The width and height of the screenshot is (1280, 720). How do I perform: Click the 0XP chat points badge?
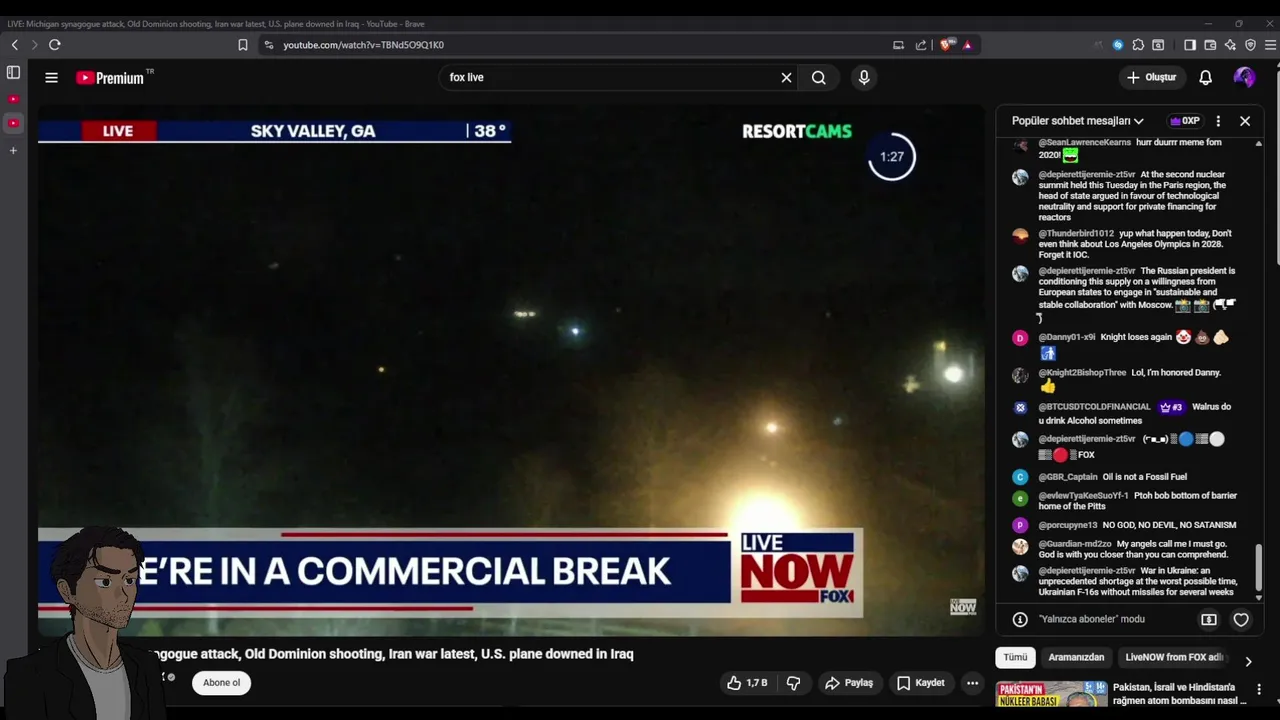click(x=1185, y=121)
